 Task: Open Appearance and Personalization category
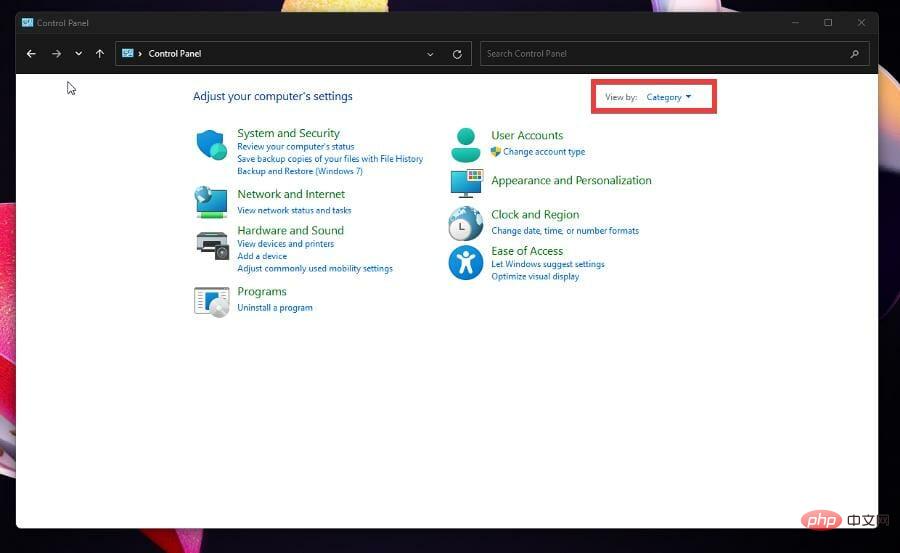571,180
